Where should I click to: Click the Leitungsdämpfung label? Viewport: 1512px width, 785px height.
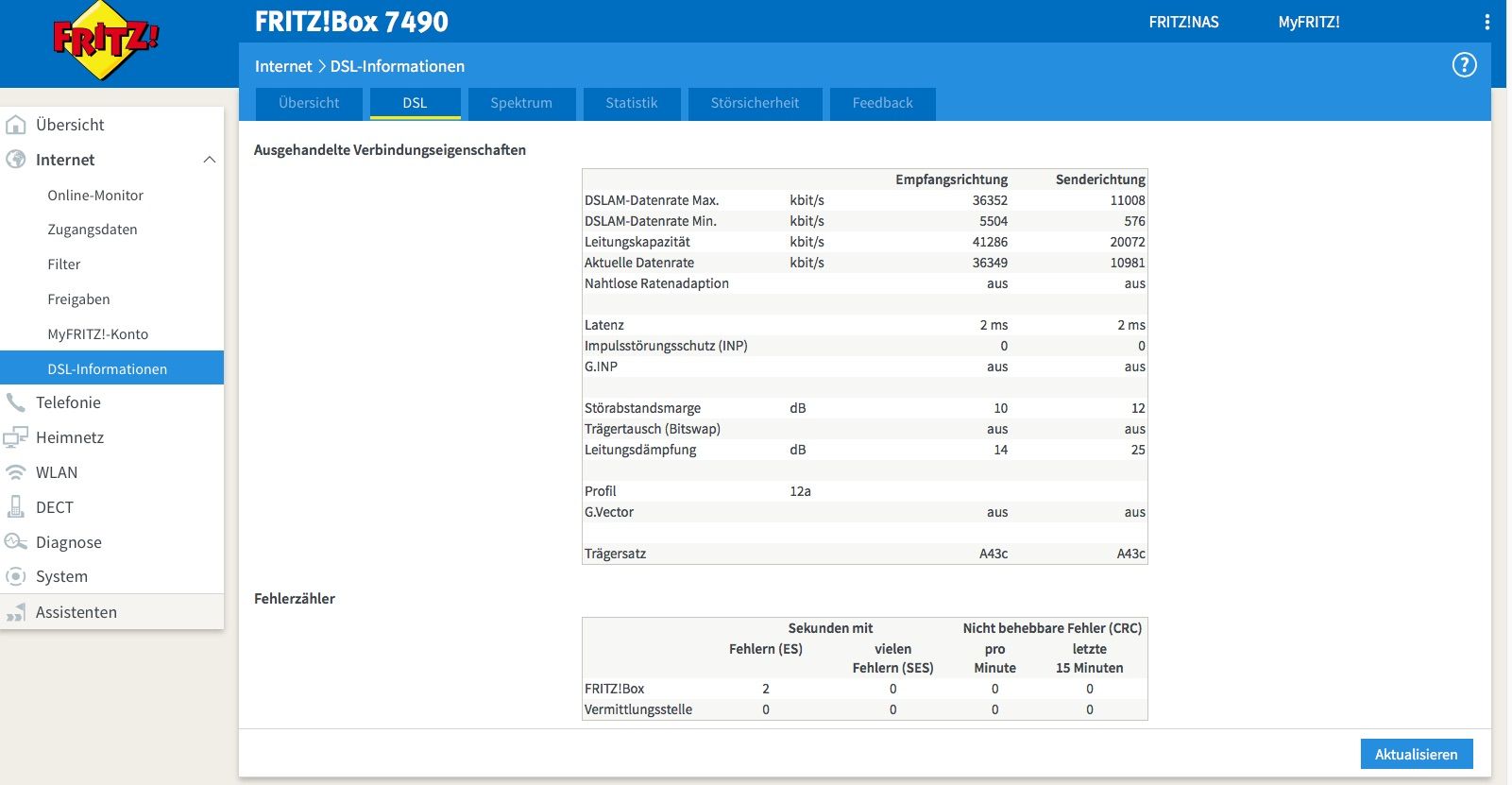click(640, 450)
